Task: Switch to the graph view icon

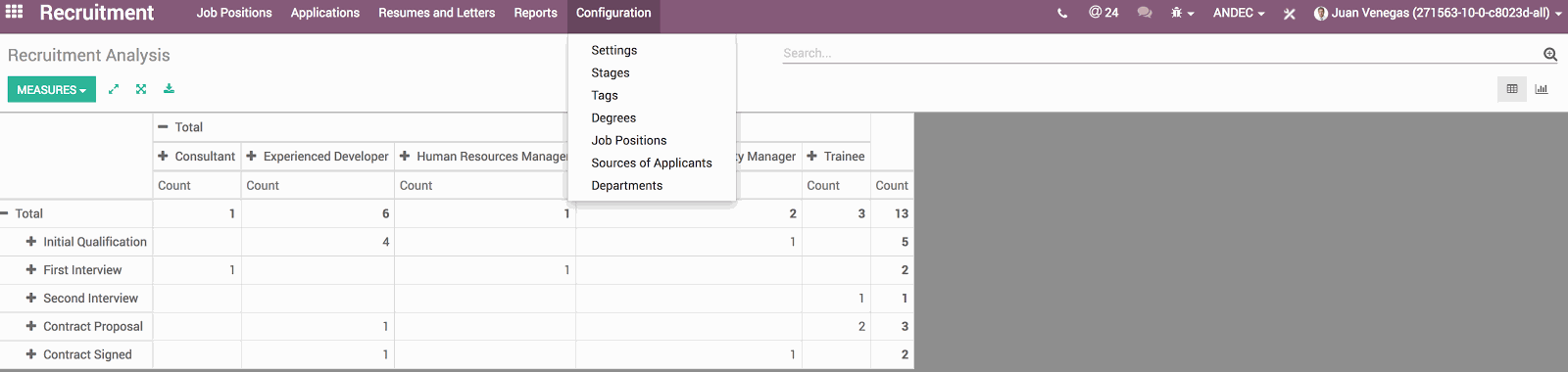Action: tap(1542, 89)
